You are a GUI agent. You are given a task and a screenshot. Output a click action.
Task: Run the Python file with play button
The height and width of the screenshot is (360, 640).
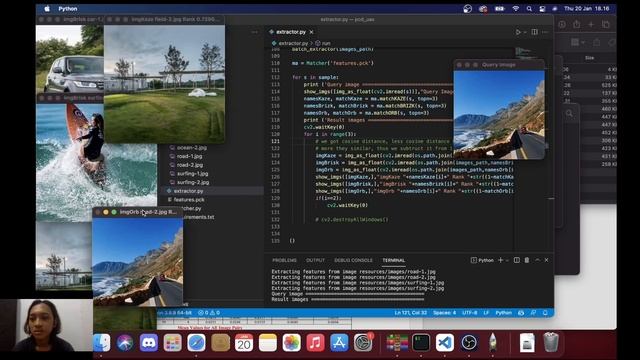click(x=518, y=32)
